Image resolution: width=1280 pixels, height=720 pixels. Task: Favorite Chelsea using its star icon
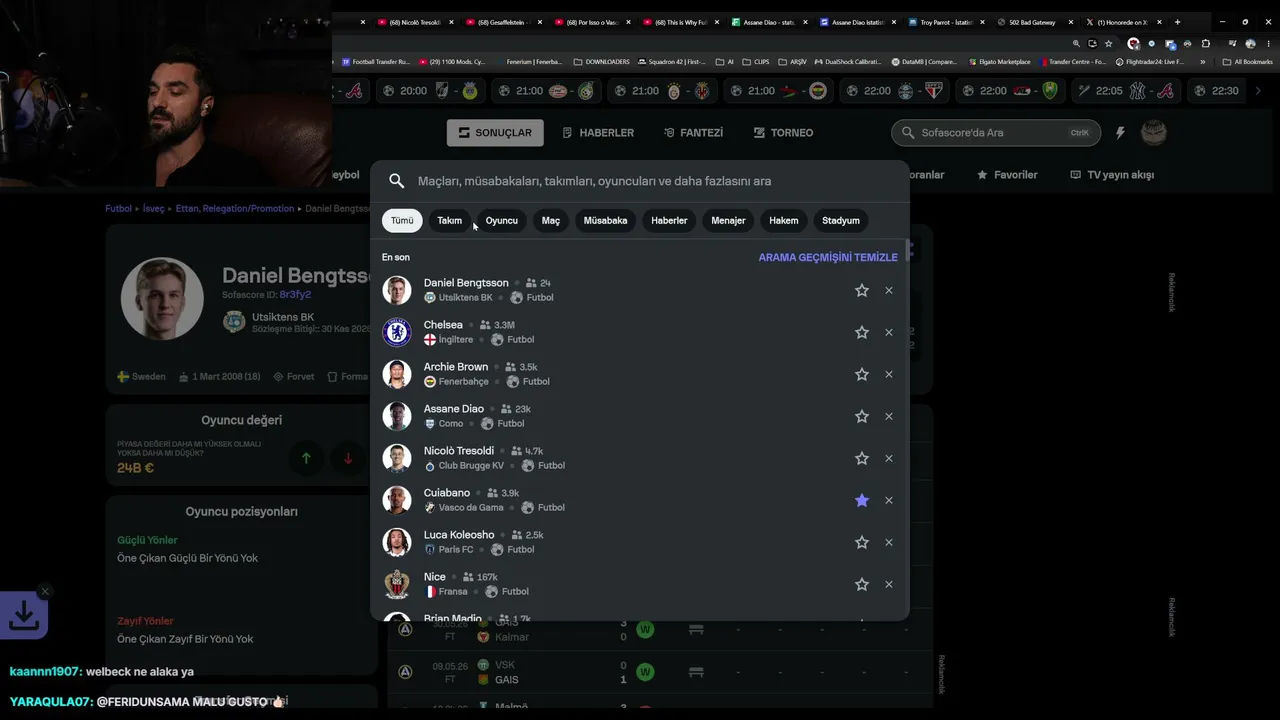(862, 332)
